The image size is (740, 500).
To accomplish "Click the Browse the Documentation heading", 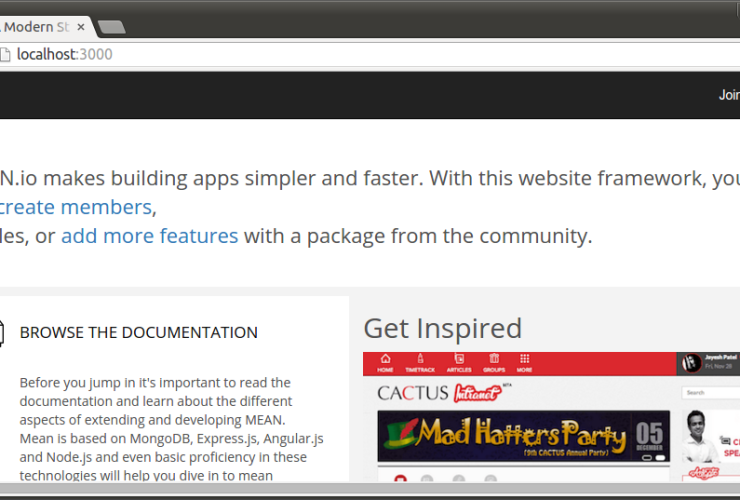I will pyautogui.click(x=138, y=332).
